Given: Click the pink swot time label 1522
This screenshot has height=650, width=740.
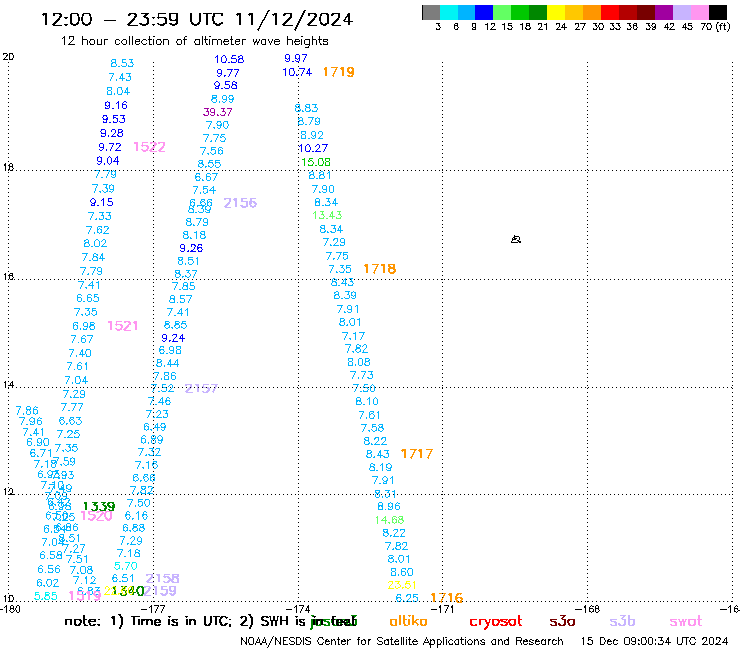Looking at the screenshot, I should coord(149,147).
